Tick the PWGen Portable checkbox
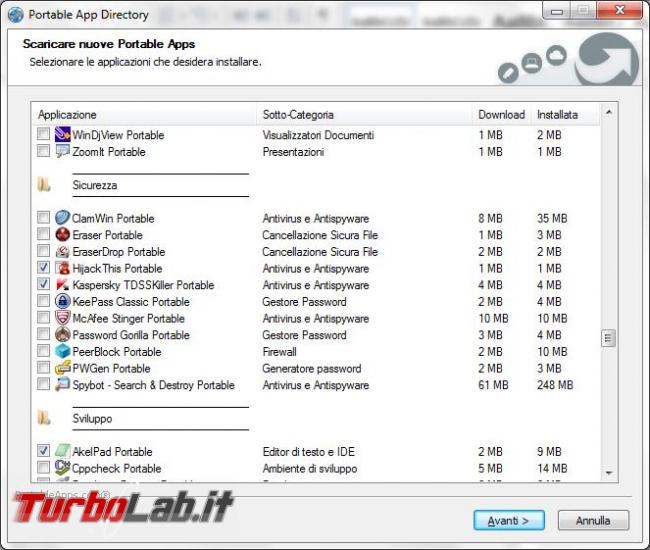This screenshot has height=550, width=650. 43,367
